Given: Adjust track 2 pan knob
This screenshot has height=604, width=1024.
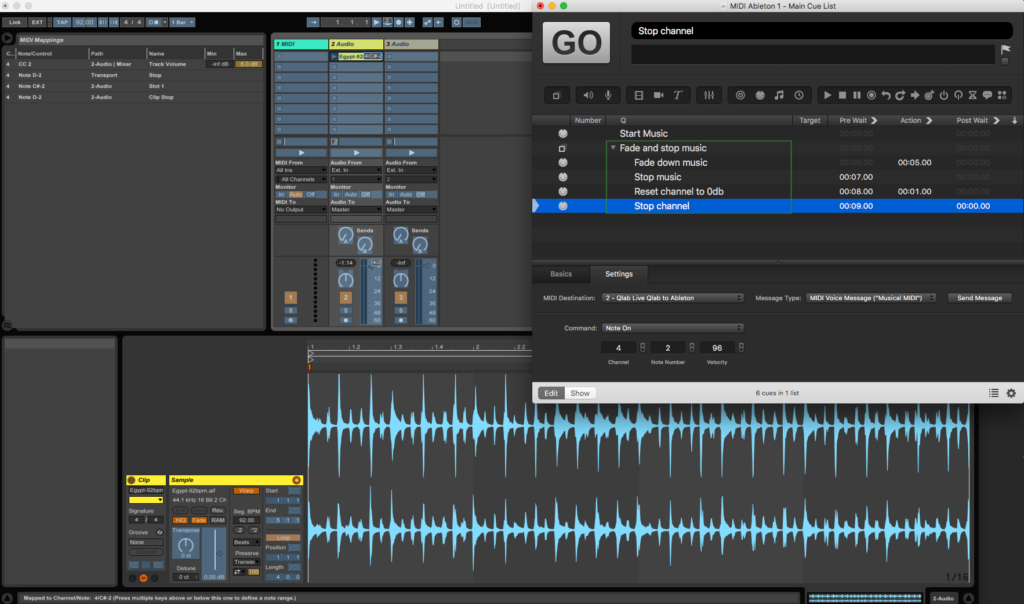Looking at the screenshot, I should [x=345, y=280].
